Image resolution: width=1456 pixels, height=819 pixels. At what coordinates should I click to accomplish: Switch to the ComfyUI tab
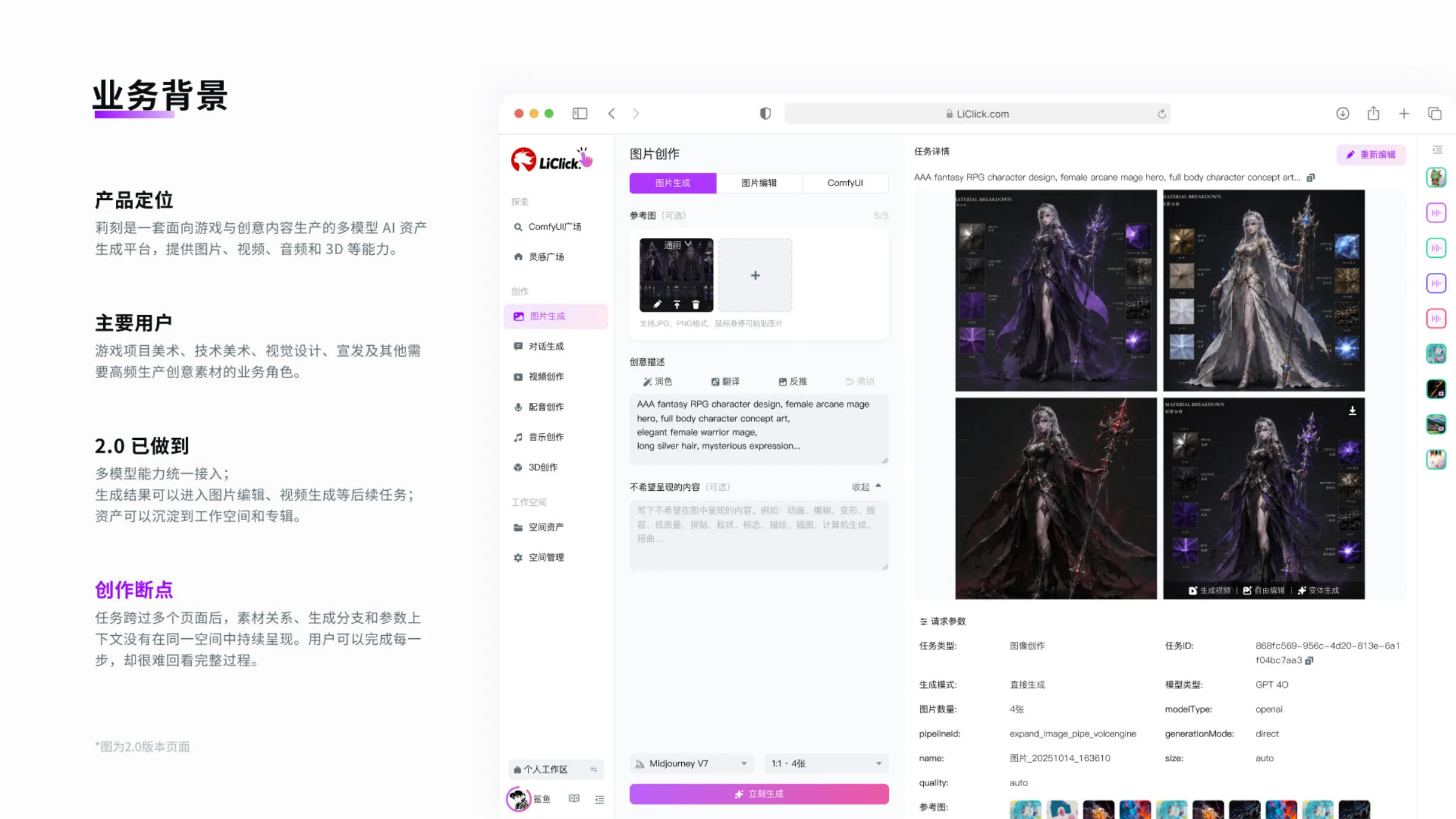point(845,183)
